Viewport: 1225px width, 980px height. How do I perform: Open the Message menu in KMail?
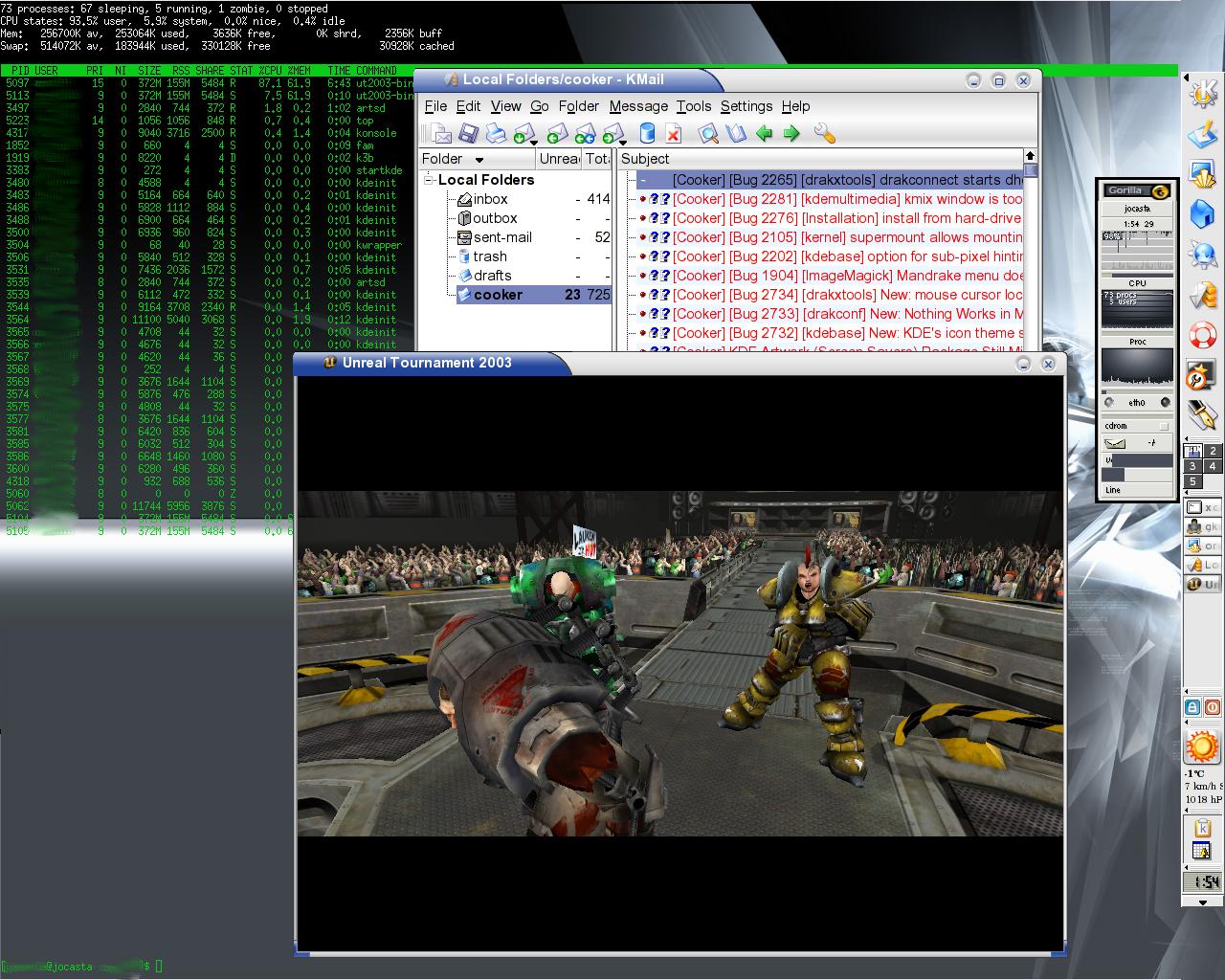pyautogui.click(x=638, y=106)
